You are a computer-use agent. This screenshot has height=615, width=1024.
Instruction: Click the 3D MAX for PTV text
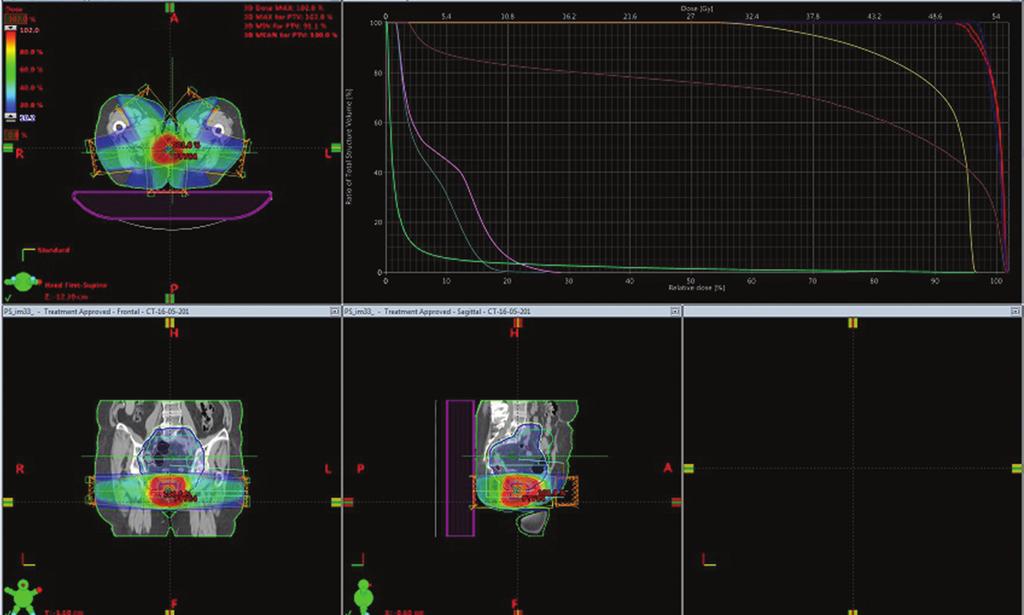289,18
